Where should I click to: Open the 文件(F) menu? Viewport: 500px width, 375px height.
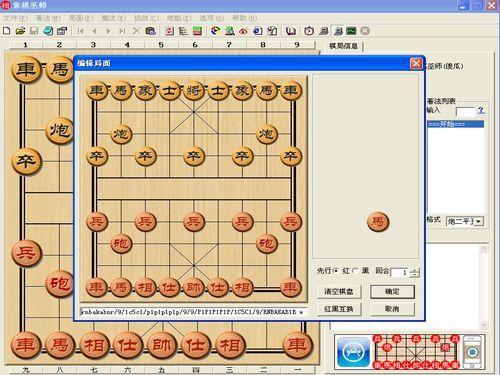(16, 18)
